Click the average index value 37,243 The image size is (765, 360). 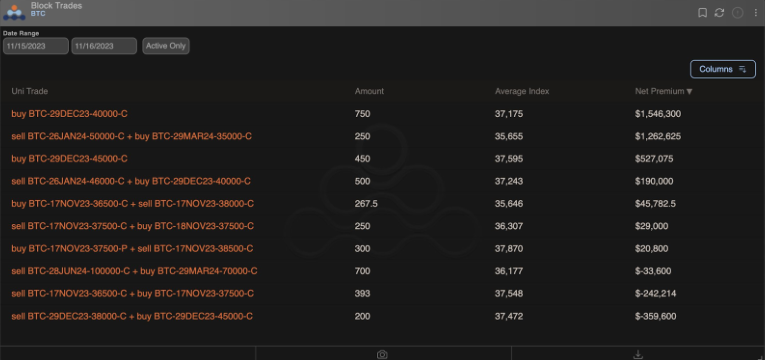point(509,181)
